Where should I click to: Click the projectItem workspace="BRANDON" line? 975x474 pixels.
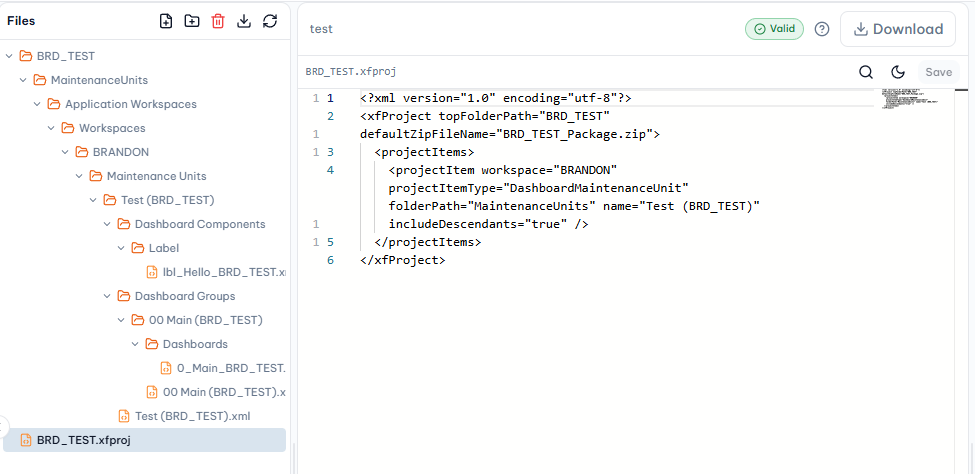pos(502,170)
